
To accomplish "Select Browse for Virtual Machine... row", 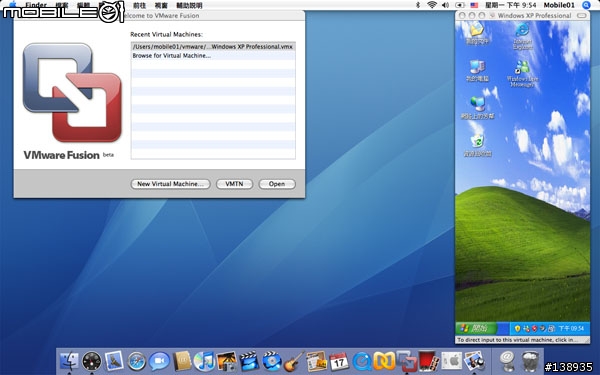I will point(213,55).
